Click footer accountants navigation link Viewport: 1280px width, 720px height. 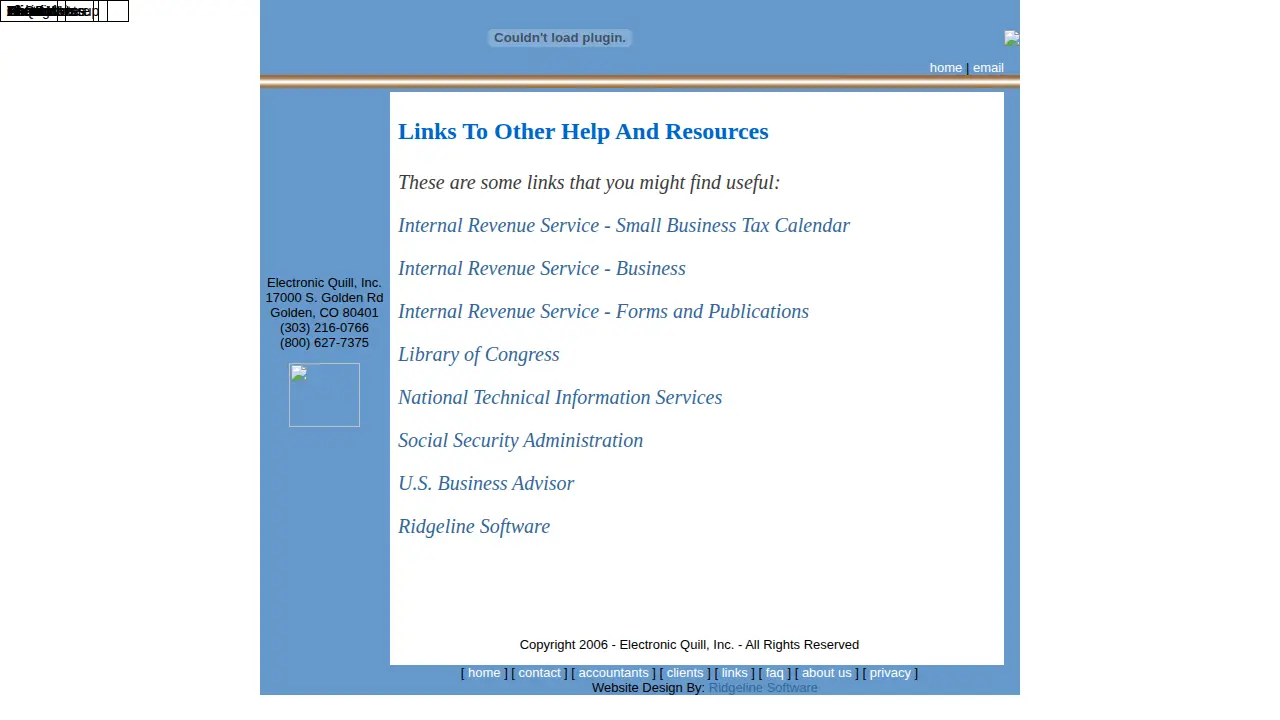tap(613, 673)
